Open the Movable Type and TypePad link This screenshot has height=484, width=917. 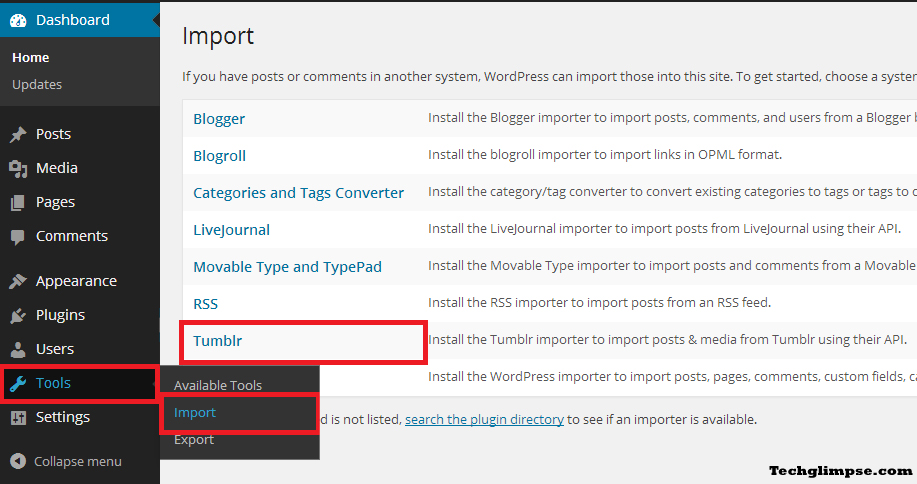click(x=287, y=267)
